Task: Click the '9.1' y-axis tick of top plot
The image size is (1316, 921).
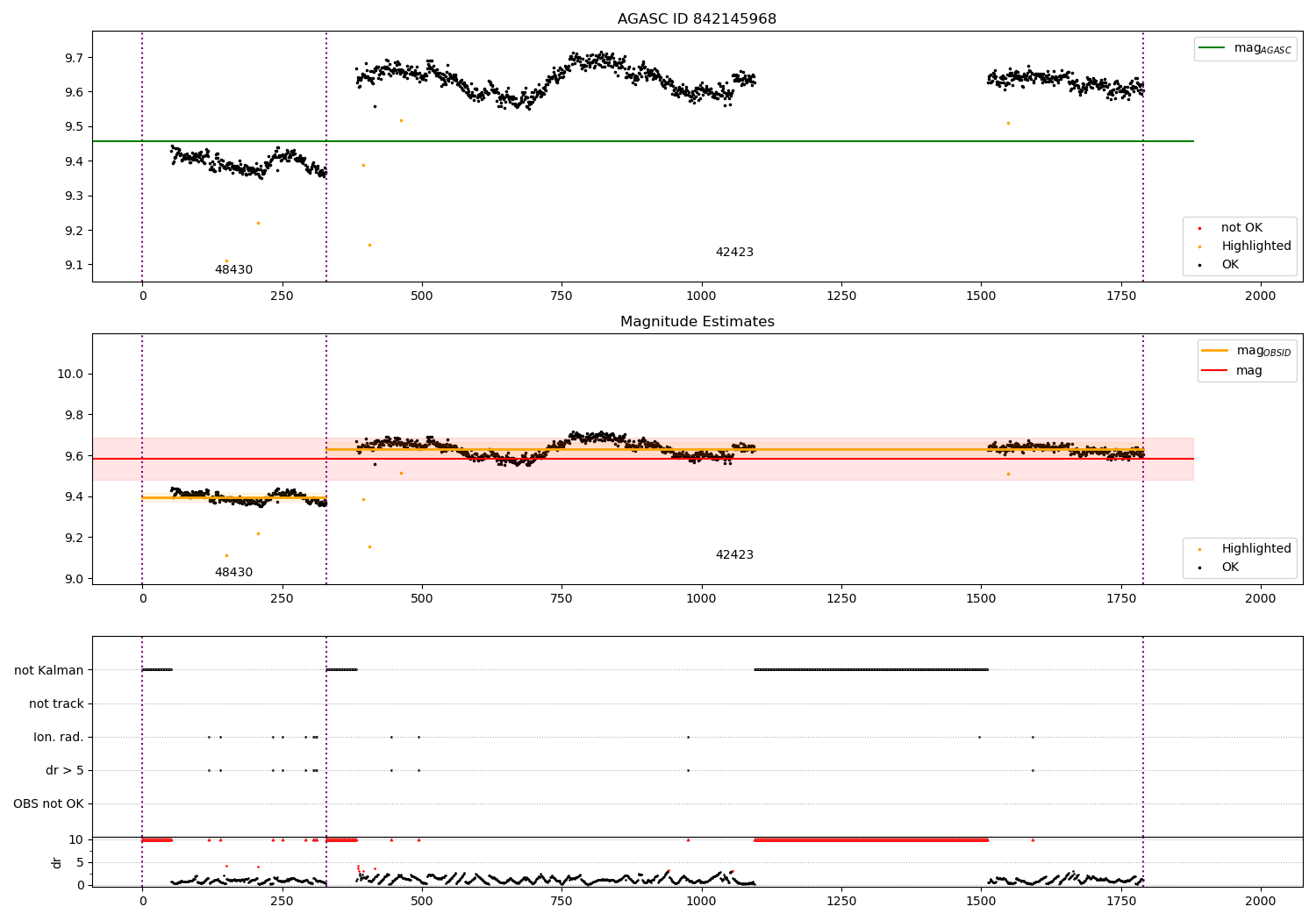Action: (x=74, y=266)
